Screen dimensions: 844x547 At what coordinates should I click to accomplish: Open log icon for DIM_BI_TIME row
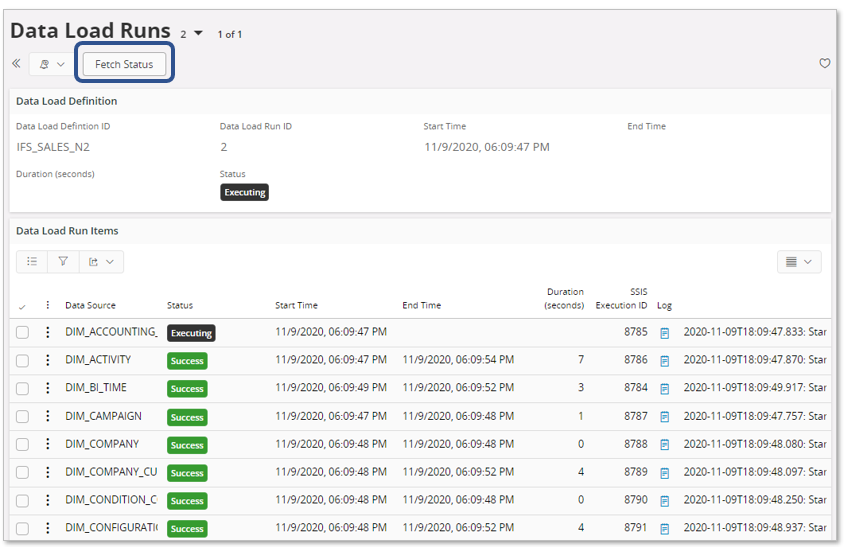[664, 389]
